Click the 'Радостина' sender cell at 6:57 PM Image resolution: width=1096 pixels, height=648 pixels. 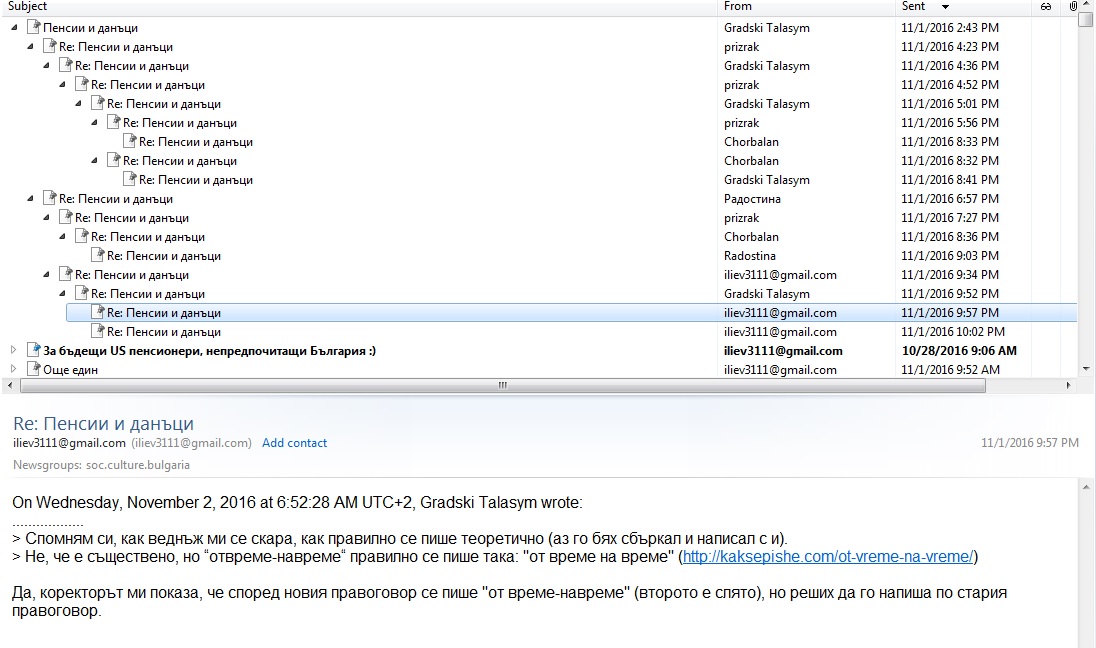752,199
